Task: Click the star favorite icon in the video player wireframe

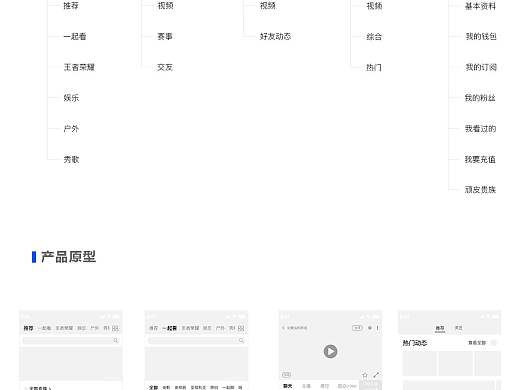Action: [x=365, y=375]
